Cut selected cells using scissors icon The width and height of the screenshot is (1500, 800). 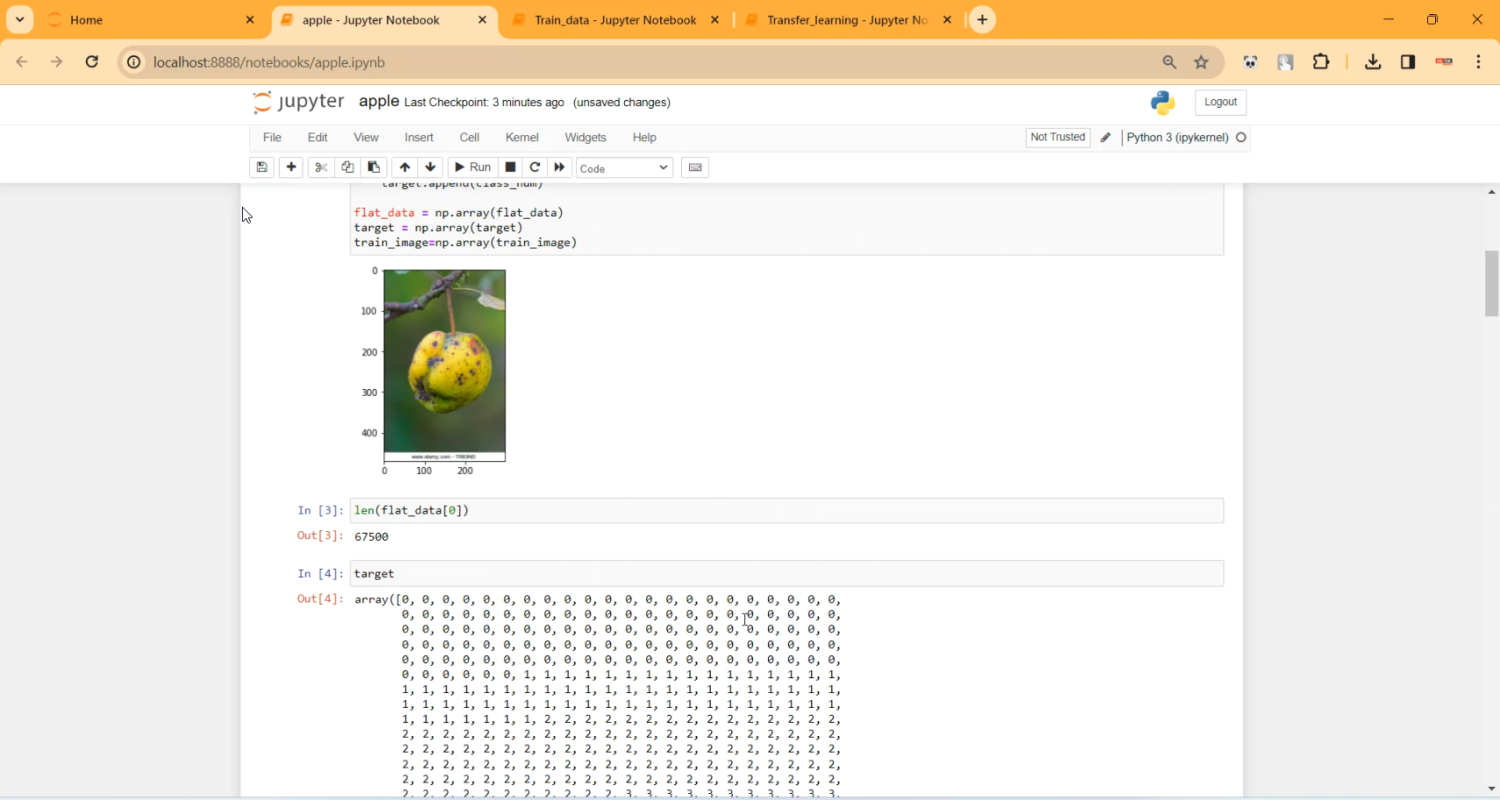(320, 167)
